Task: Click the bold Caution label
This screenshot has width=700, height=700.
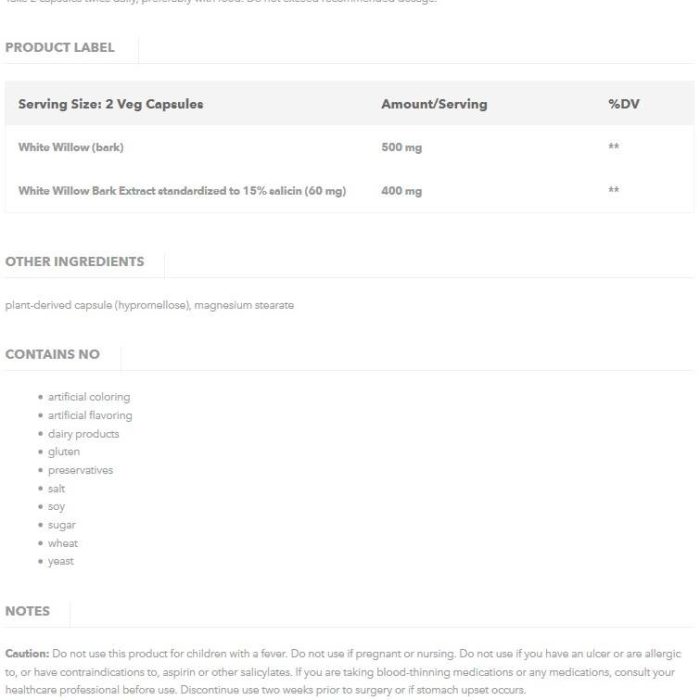Action: [27, 654]
